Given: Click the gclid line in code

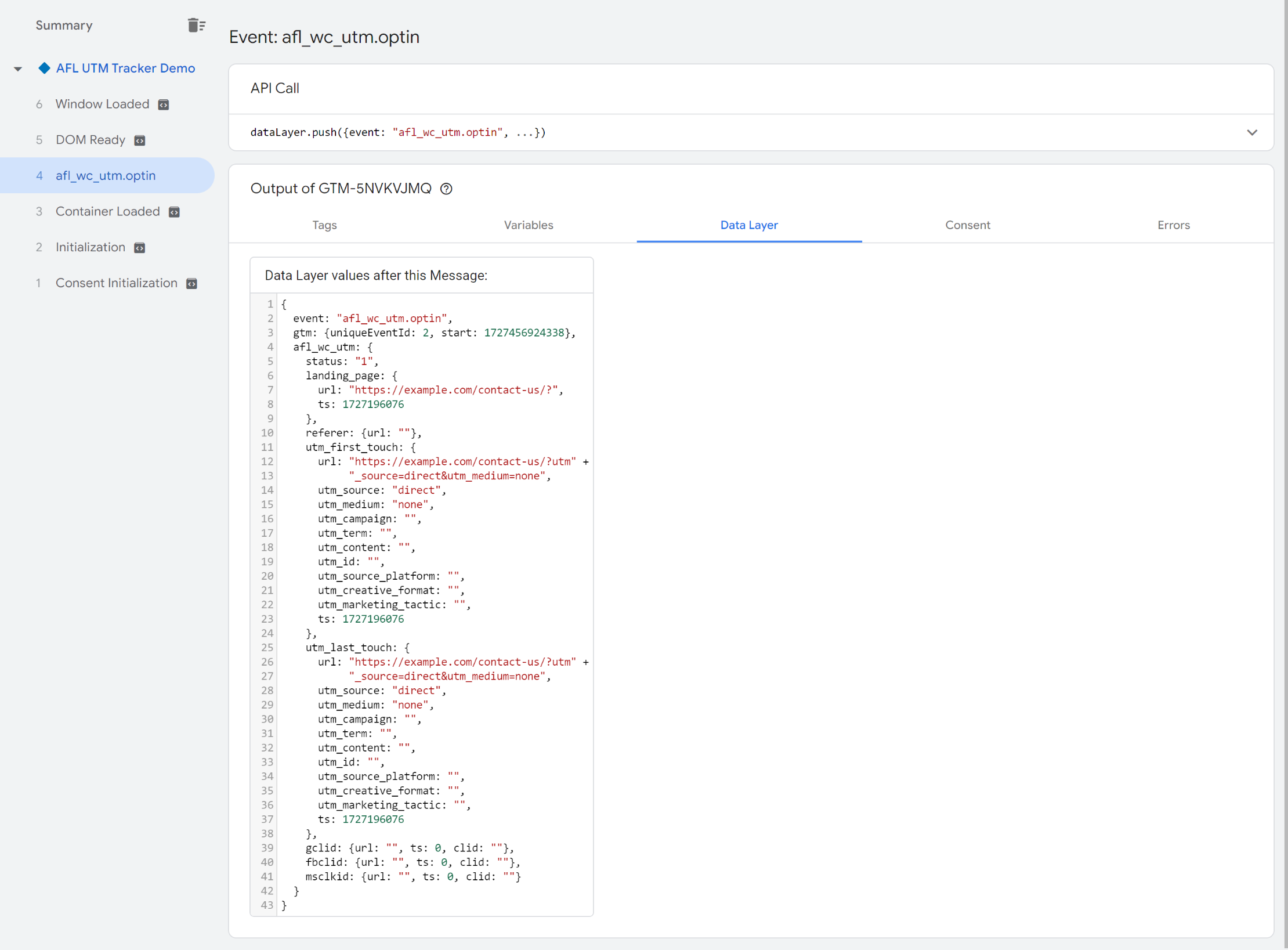Looking at the screenshot, I should [x=410, y=848].
